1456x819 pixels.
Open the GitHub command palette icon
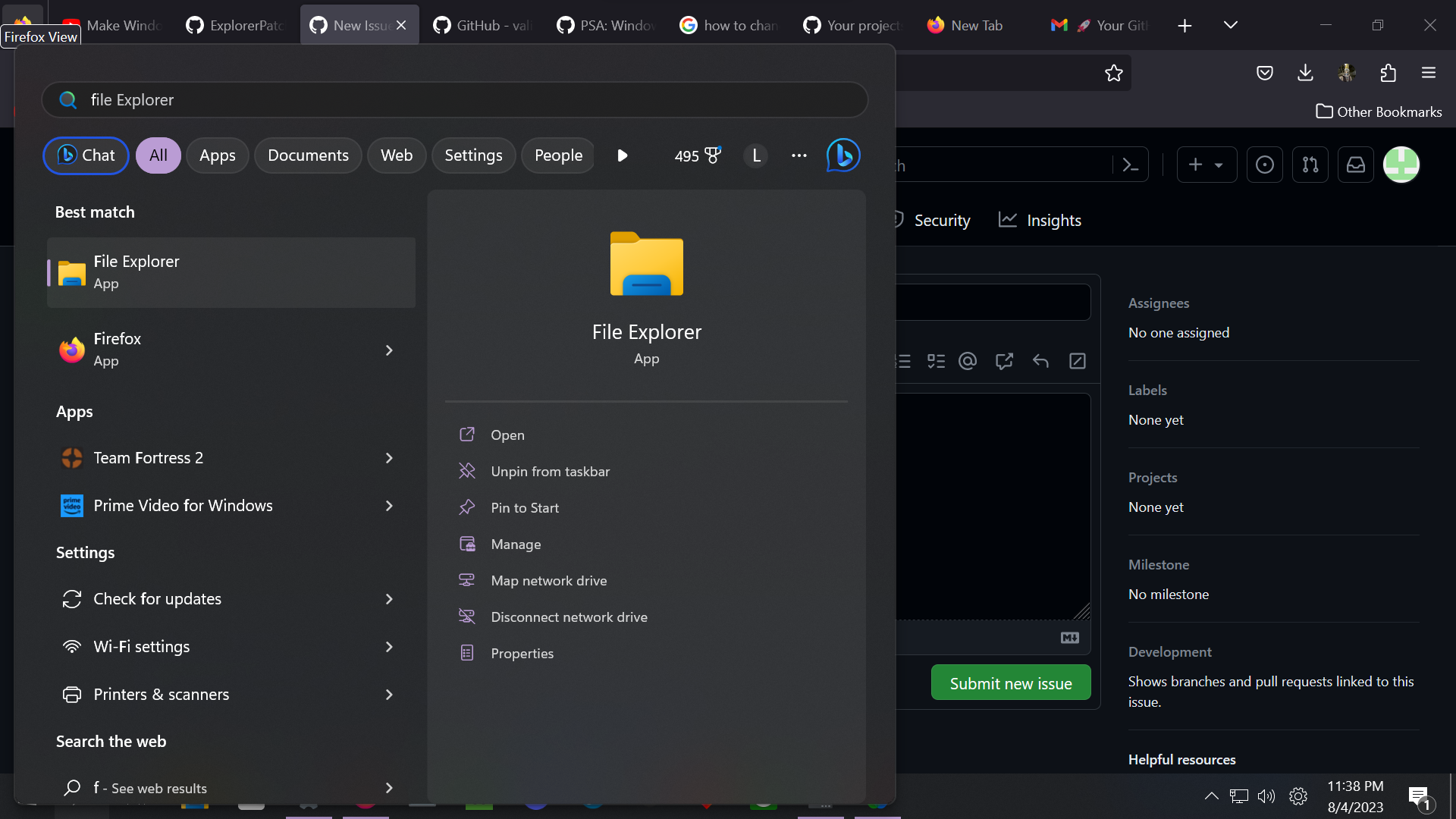(1129, 165)
